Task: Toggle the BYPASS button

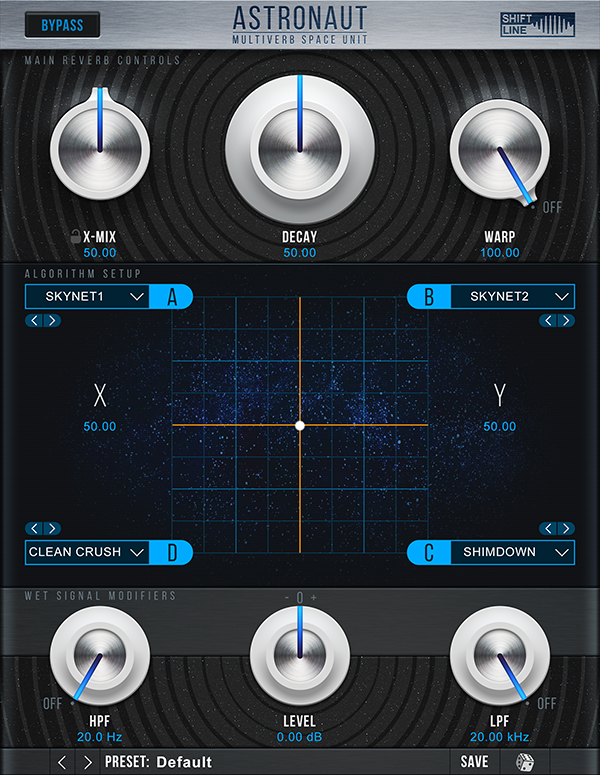Action: (62, 25)
